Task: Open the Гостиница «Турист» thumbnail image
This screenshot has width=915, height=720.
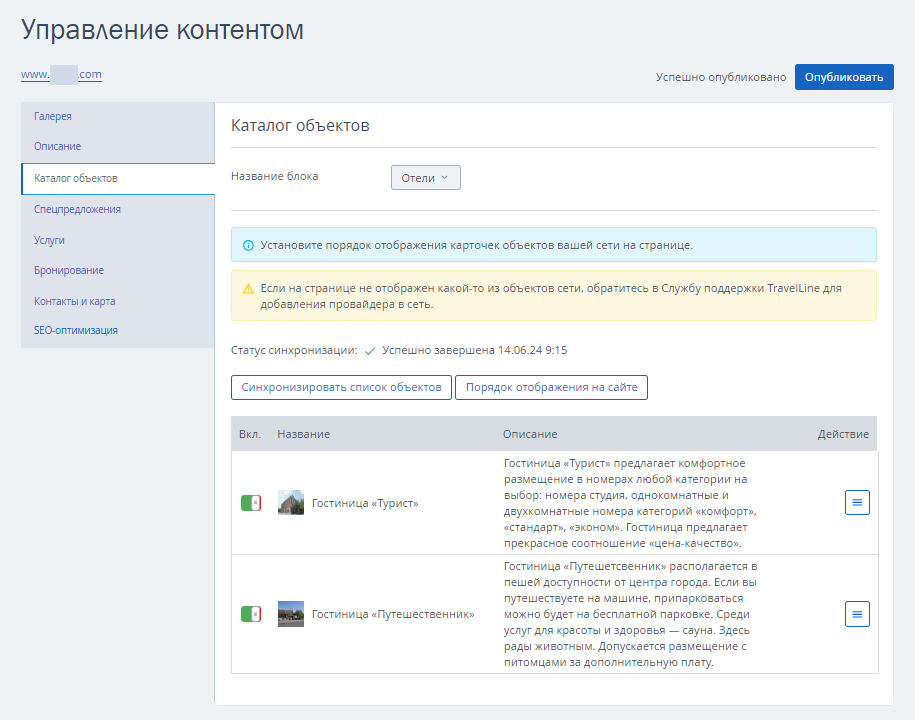Action: tap(291, 502)
